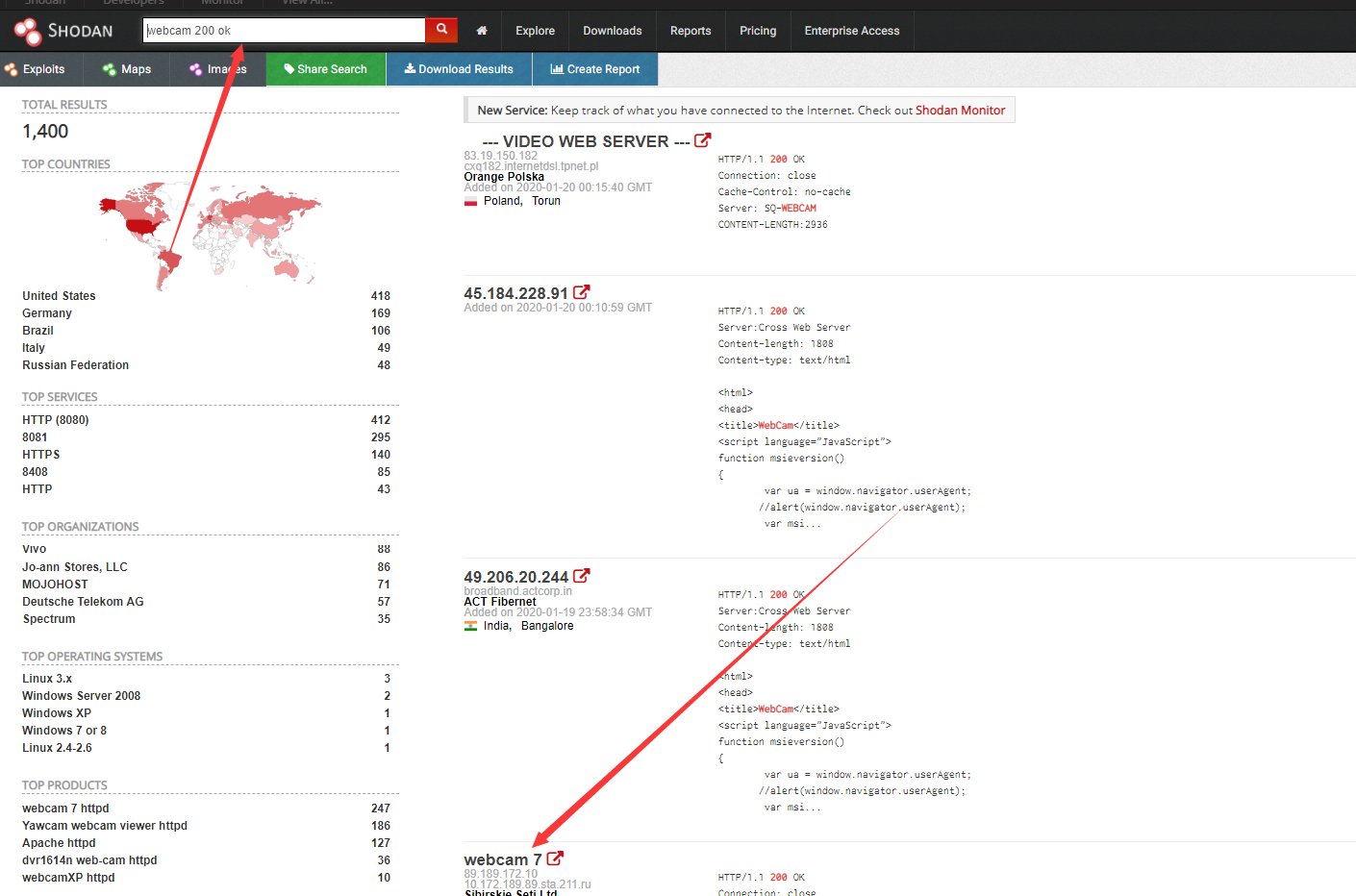Image resolution: width=1356 pixels, height=896 pixels.
Task: Filter by Yawcam webcam viewer httpd product
Action: click(x=105, y=826)
